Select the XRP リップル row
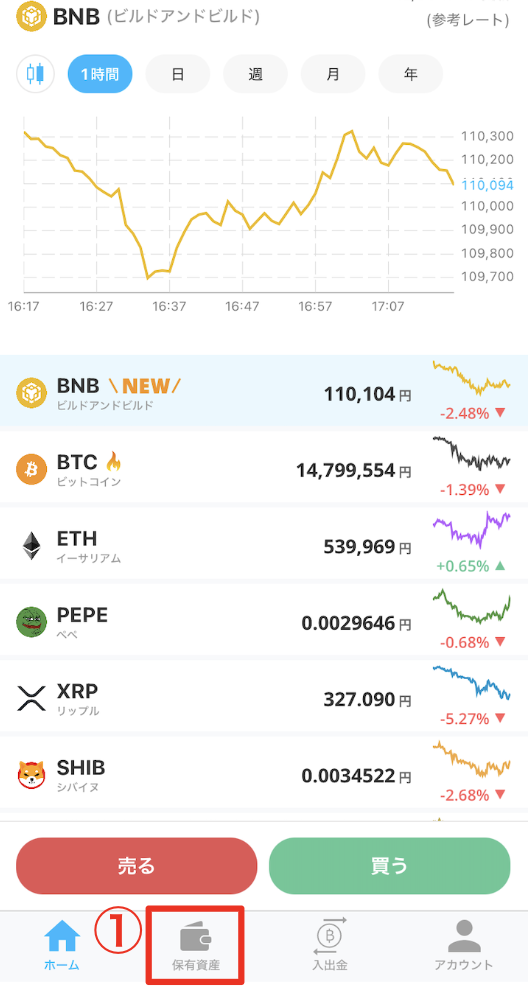Viewport: 528px width, 998px height. click(264, 699)
